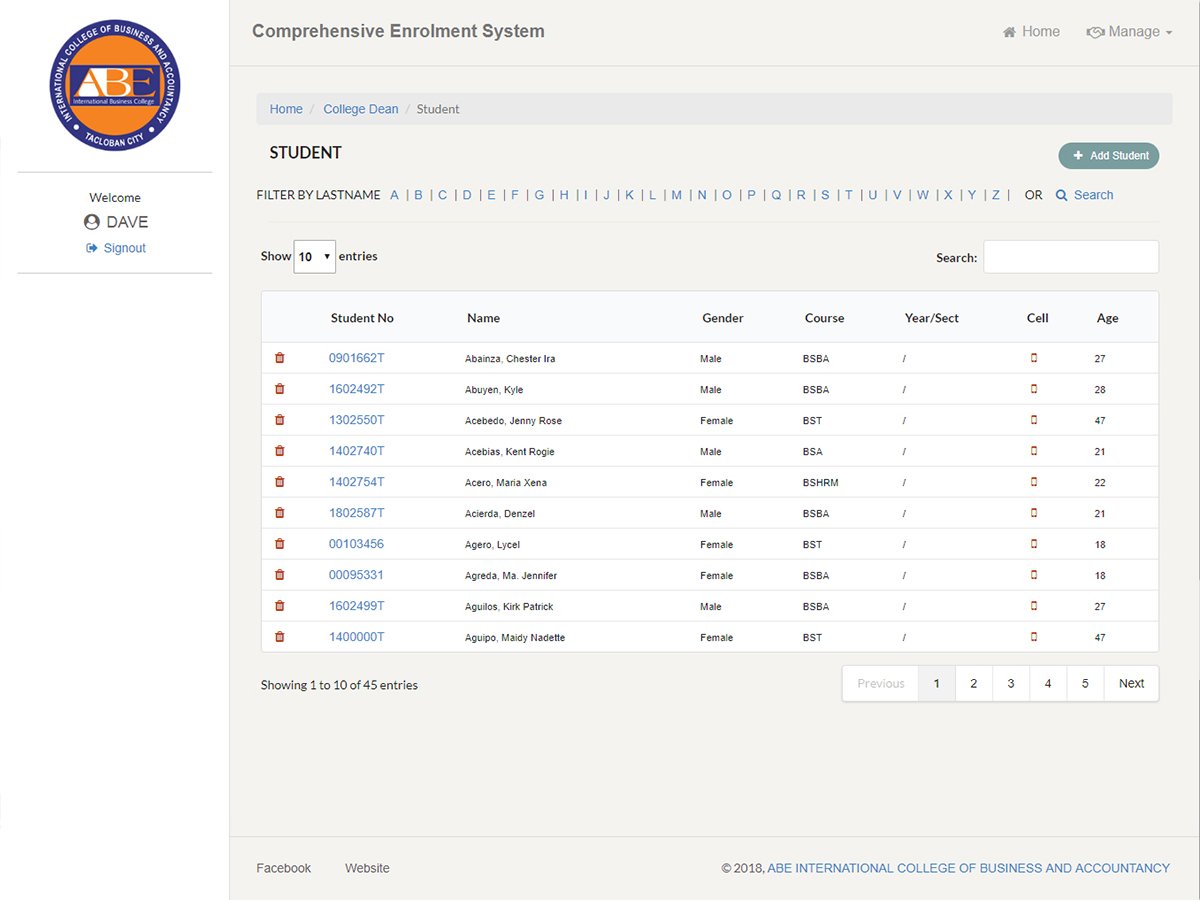Image resolution: width=1200 pixels, height=900 pixels.
Task: Remove Agero, Lycel using trash icon
Action: click(x=280, y=544)
